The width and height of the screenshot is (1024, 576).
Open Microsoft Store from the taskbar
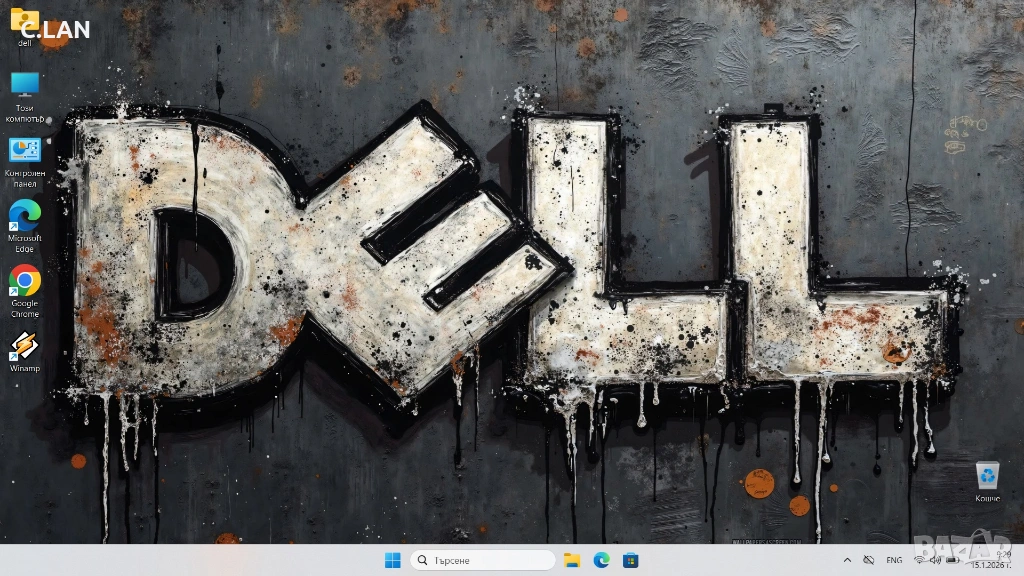coord(630,560)
